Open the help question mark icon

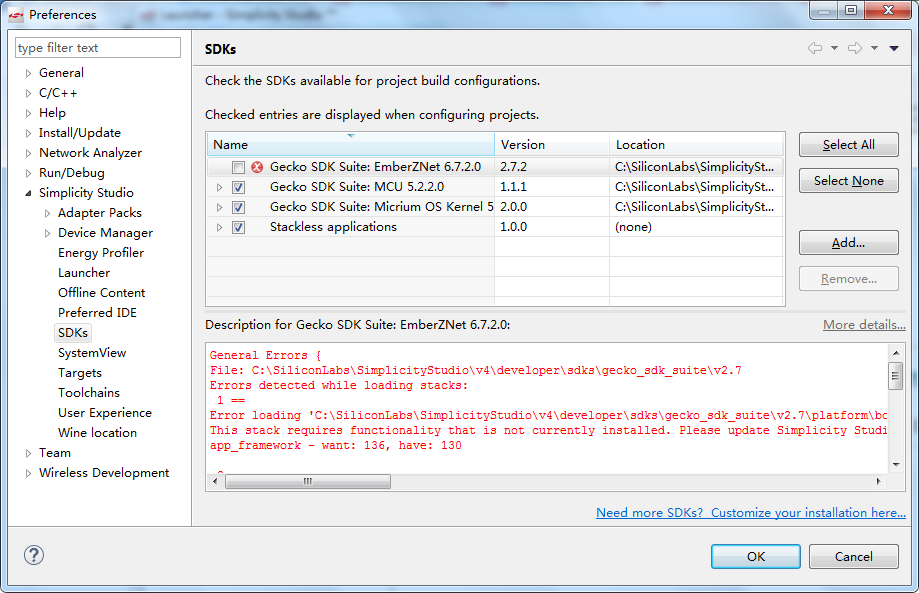[34, 555]
